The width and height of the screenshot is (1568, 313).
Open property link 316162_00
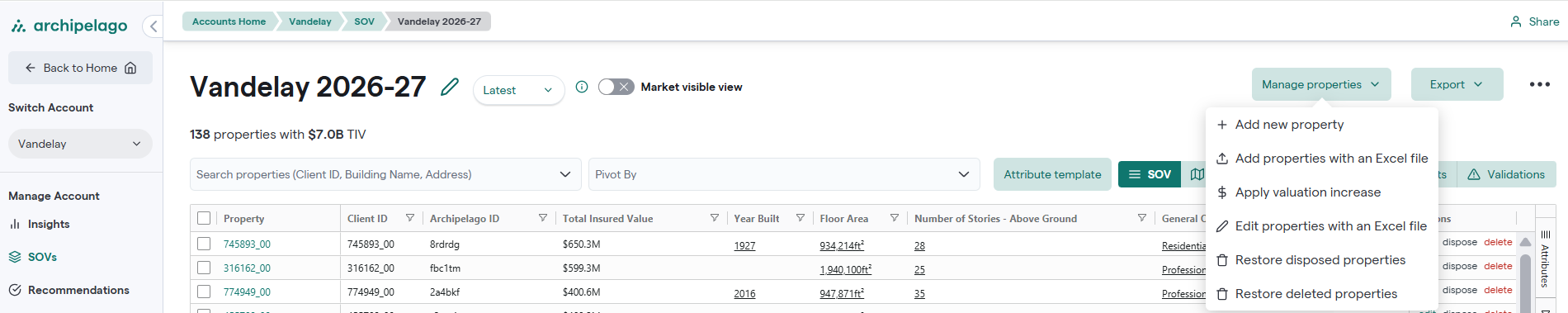click(247, 268)
